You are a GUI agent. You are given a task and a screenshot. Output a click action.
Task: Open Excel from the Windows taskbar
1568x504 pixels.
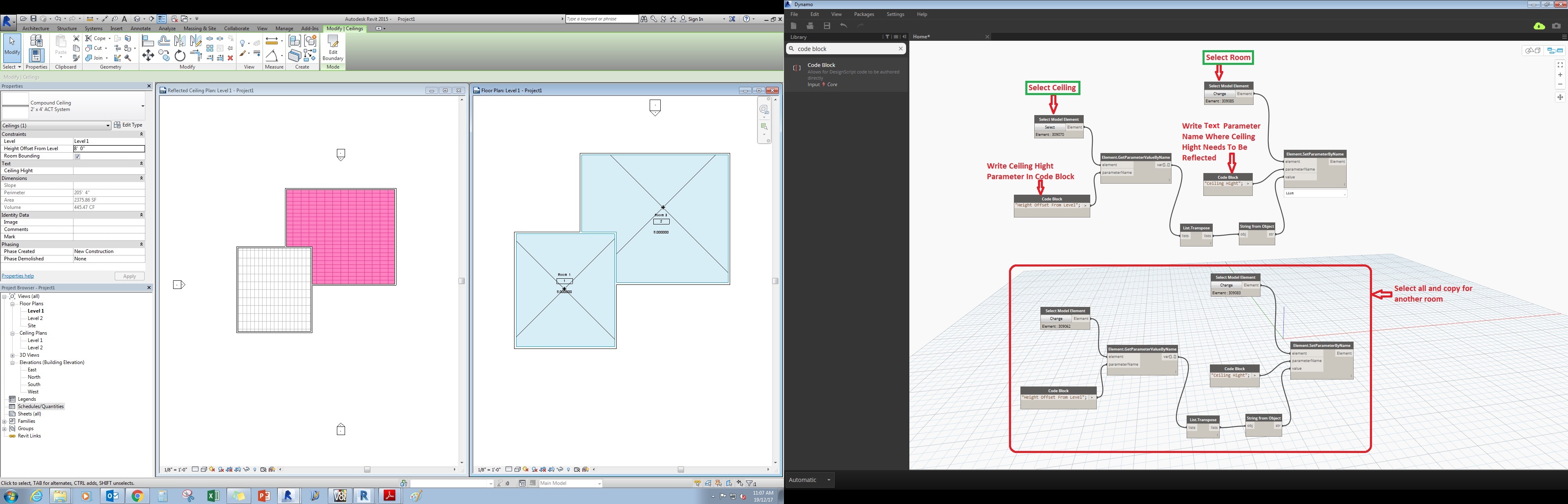[x=213, y=496]
